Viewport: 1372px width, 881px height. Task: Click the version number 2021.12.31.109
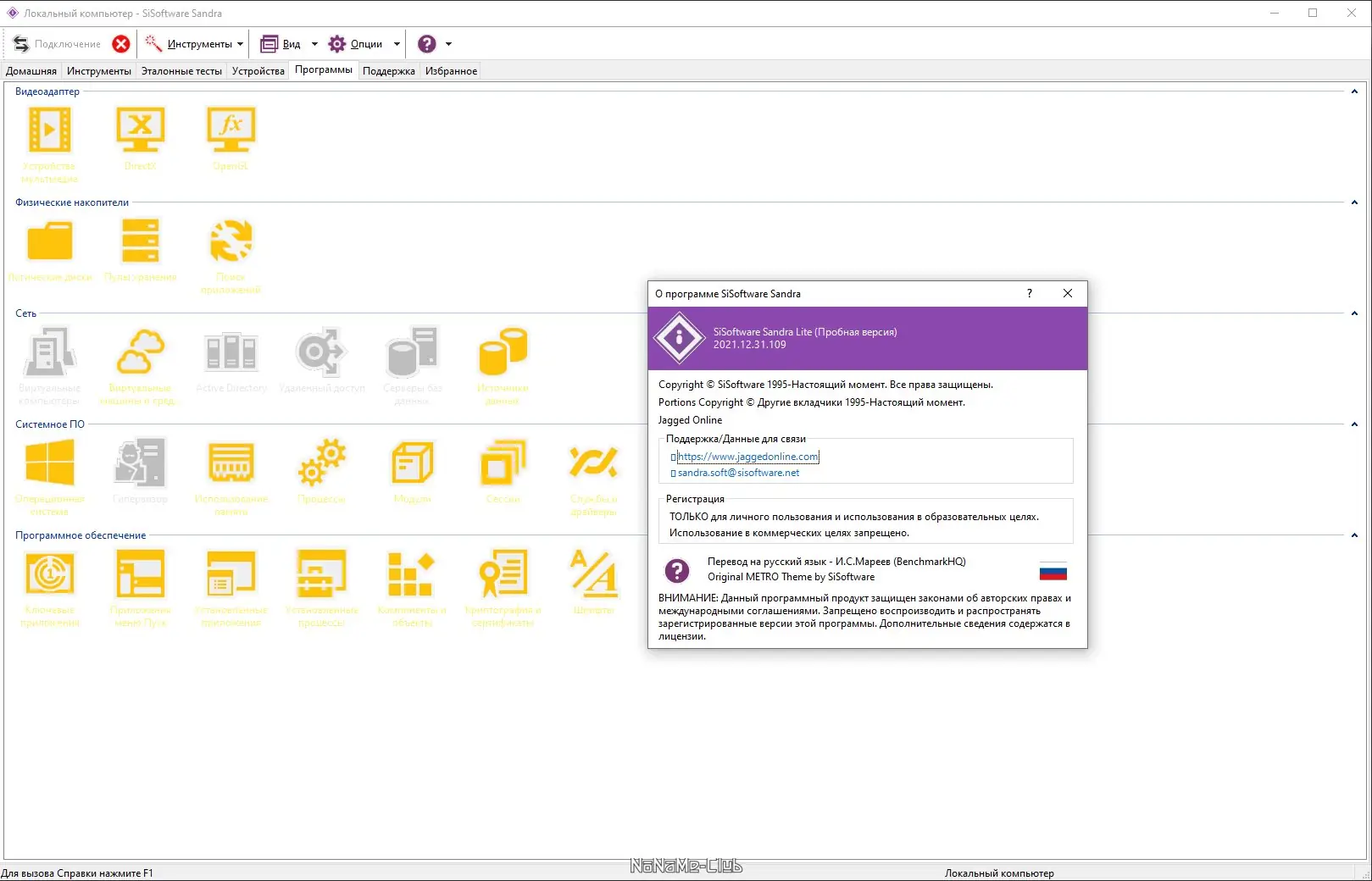tap(749, 345)
